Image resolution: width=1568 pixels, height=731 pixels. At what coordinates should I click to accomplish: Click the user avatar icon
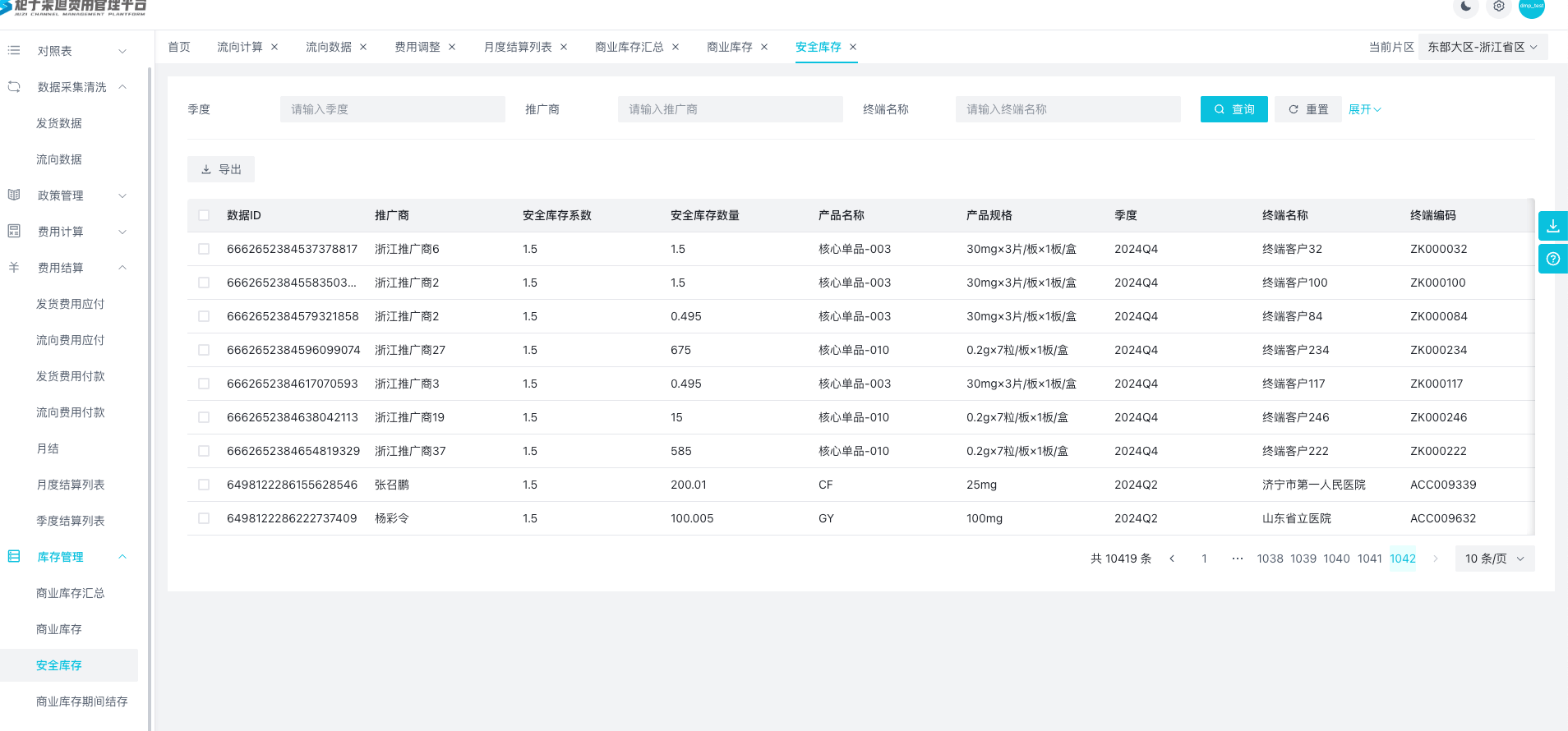(1531, 7)
